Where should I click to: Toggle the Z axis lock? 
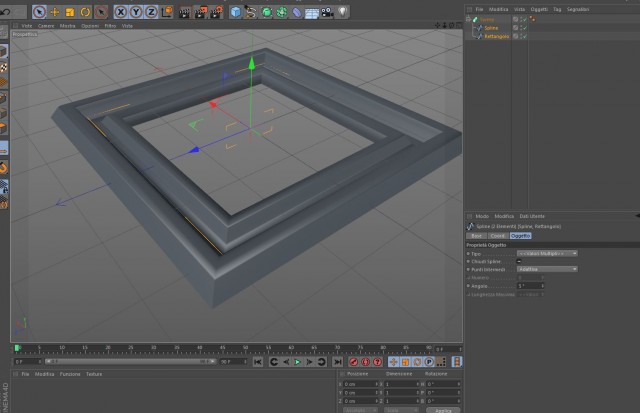point(151,12)
